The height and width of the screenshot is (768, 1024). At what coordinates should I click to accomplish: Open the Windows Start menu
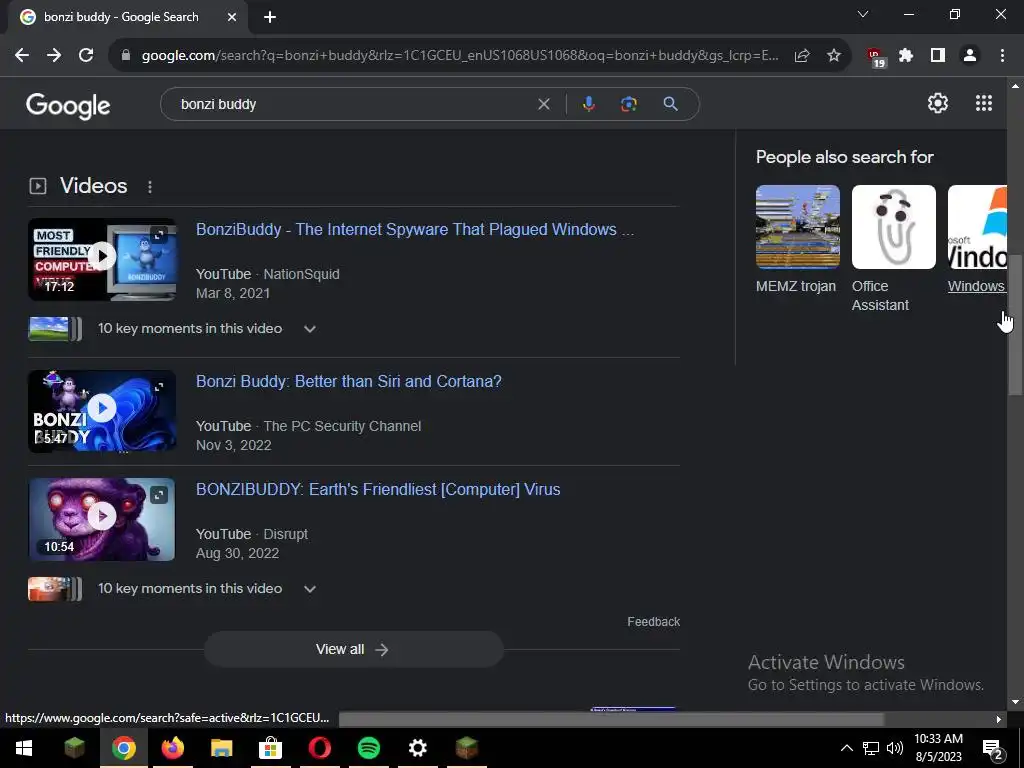tap(24, 748)
